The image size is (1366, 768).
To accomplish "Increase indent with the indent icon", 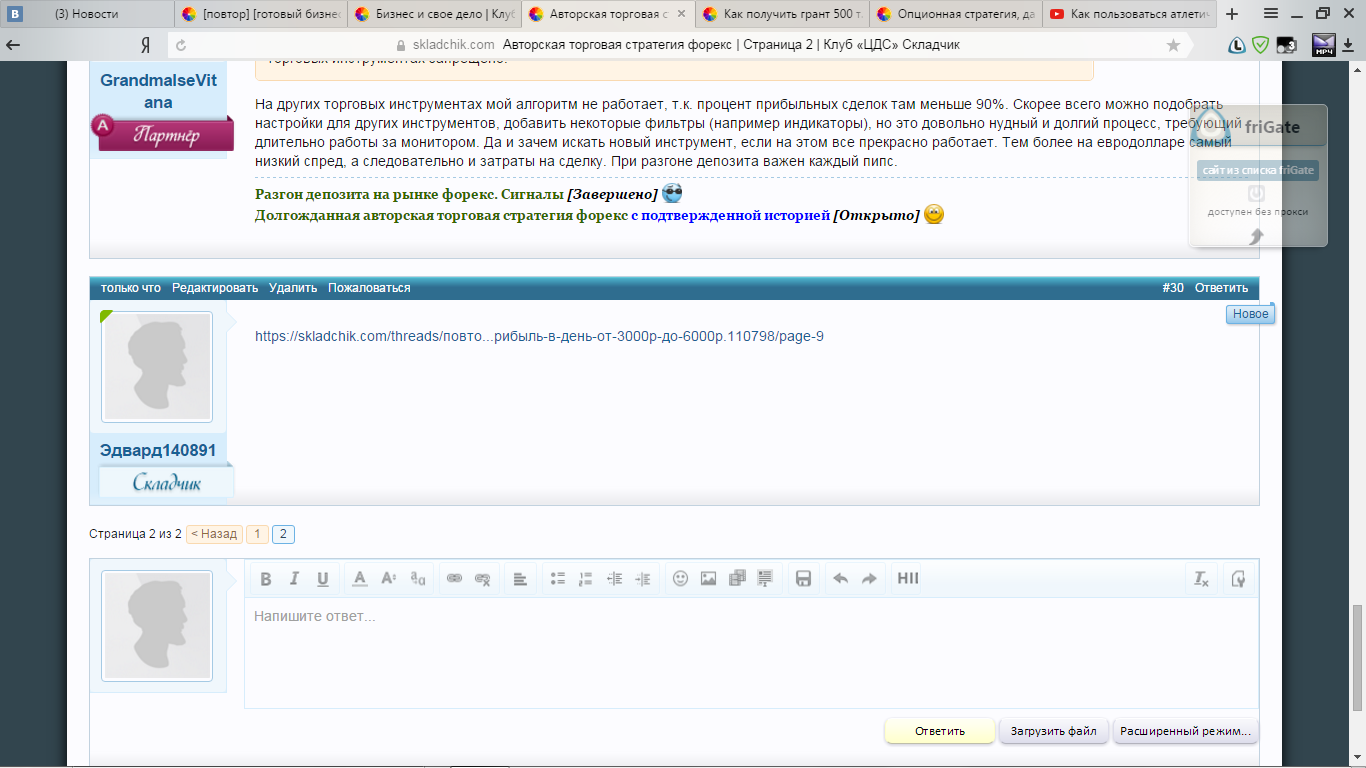I will coord(643,579).
